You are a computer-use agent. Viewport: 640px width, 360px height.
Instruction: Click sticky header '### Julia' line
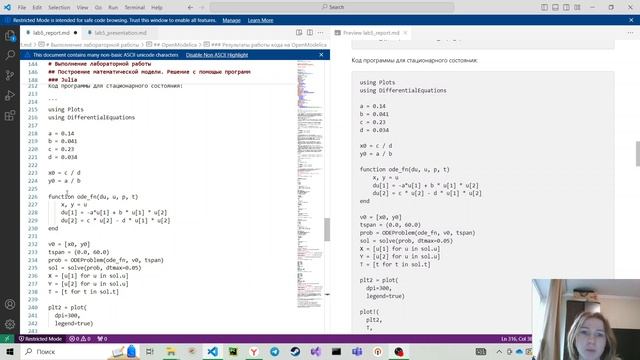pyautogui.click(x=62, y=80)
